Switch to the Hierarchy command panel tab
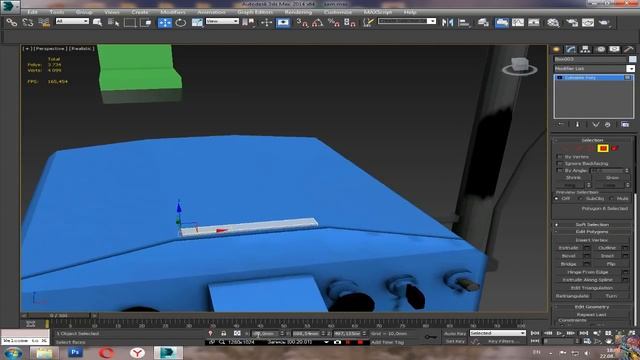640x360 pixels. point(585,49)
